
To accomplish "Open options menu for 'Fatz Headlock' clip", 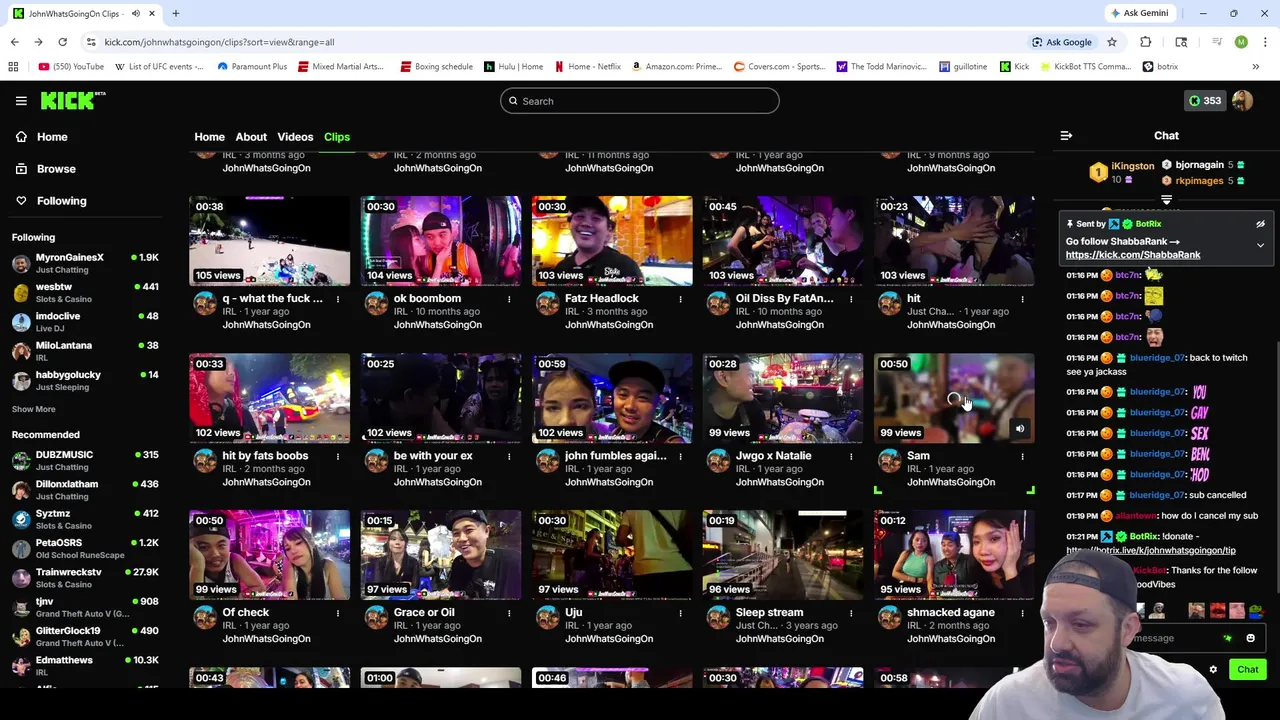I will click(x=680, y=299).
